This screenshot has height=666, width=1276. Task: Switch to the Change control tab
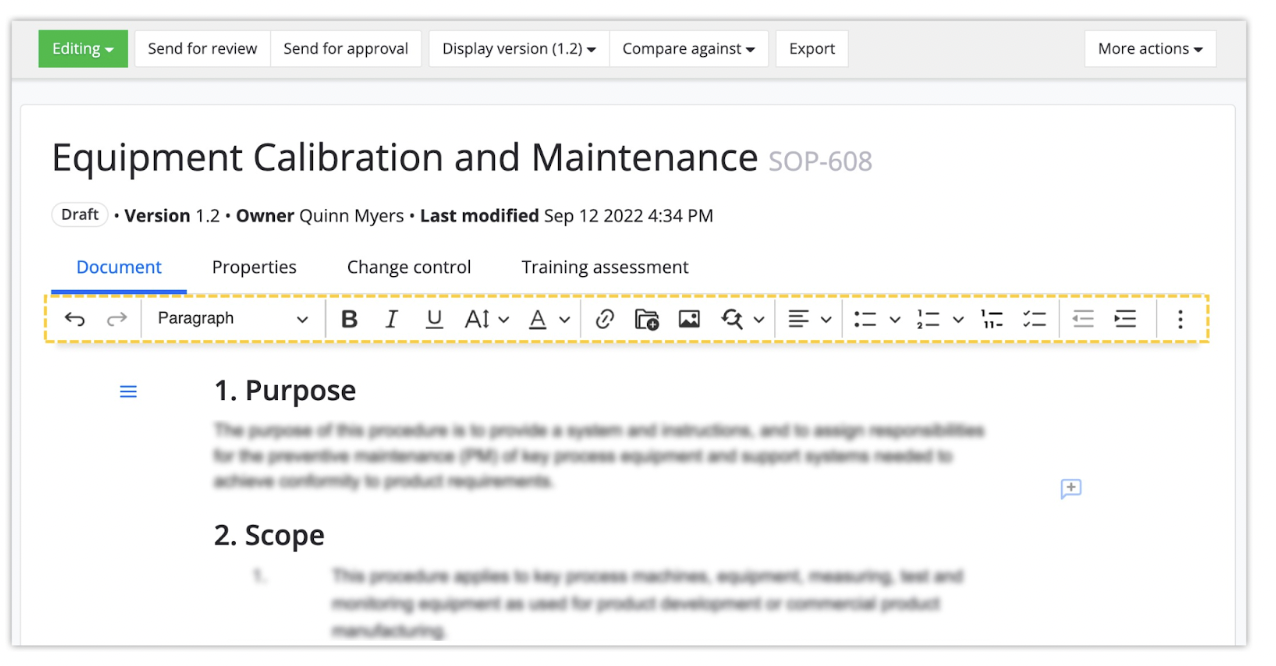coord(409,267)
